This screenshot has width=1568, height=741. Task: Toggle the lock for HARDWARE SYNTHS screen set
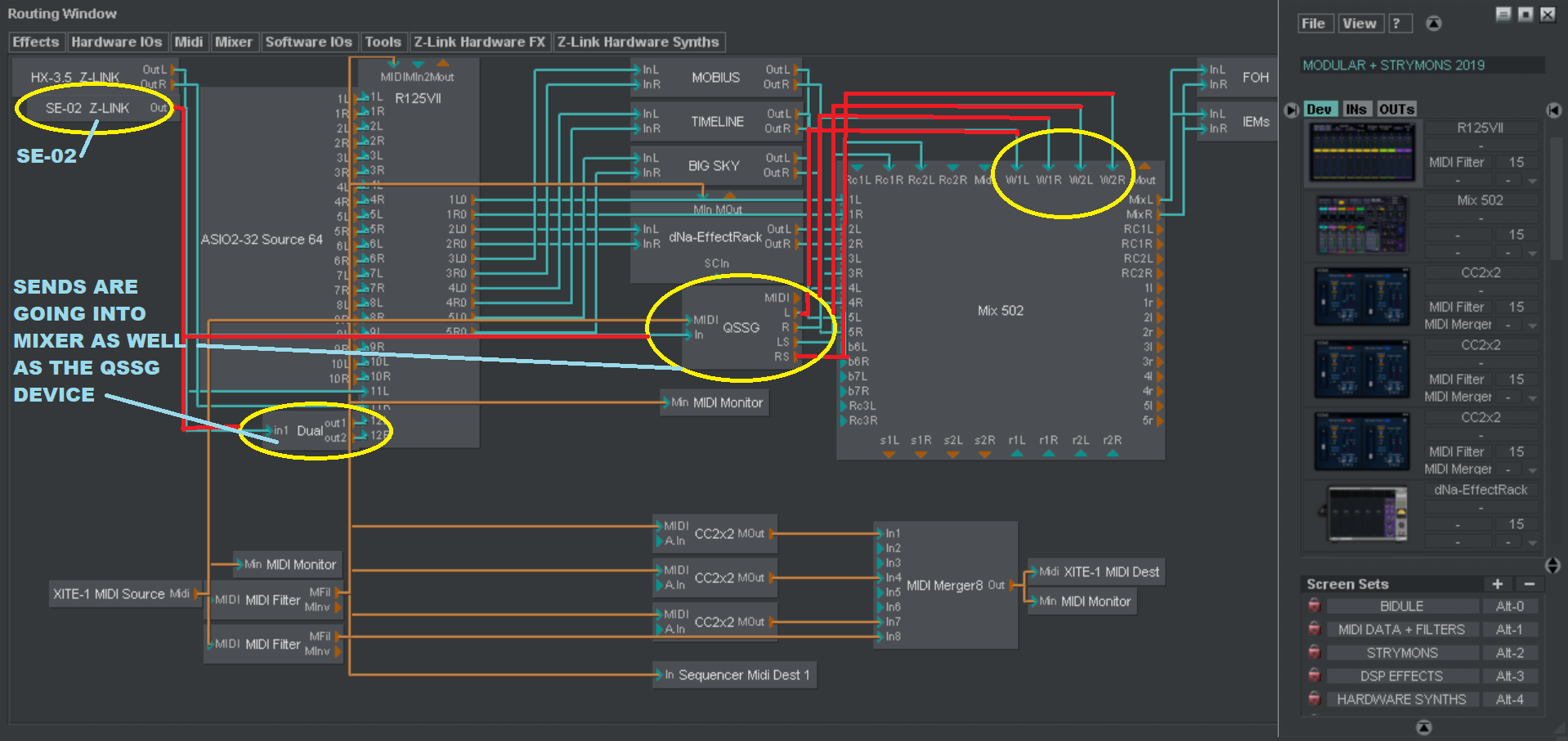pos(1314,699)
